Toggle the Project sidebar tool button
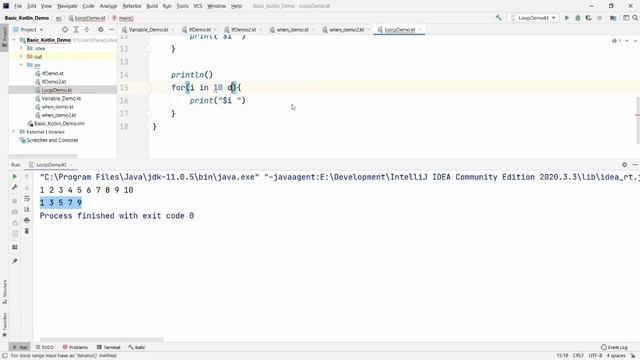640x360 pixels. click(x=4, y=37)
